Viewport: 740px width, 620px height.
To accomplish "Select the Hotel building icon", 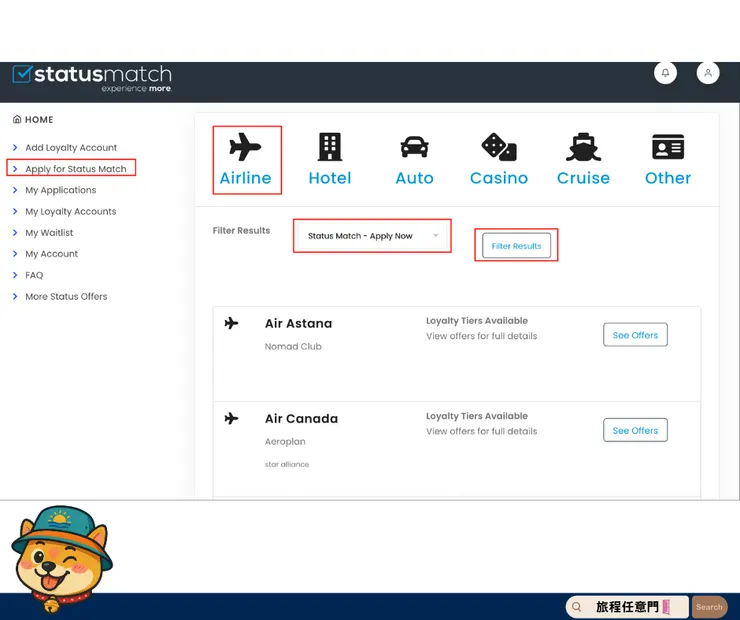I will tap(330, 147).
